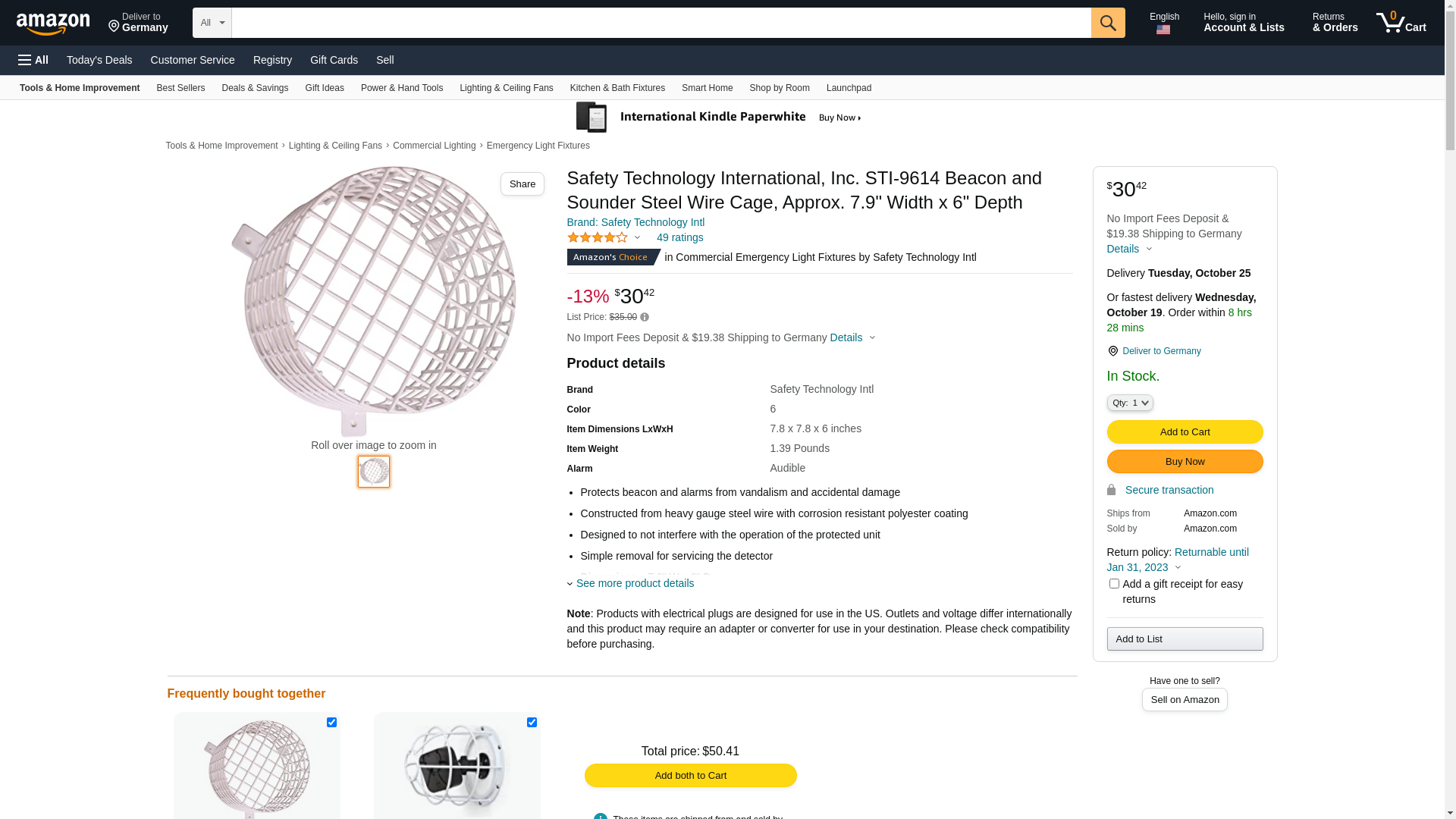Click the US flag language icon

tap(1163, 30)
